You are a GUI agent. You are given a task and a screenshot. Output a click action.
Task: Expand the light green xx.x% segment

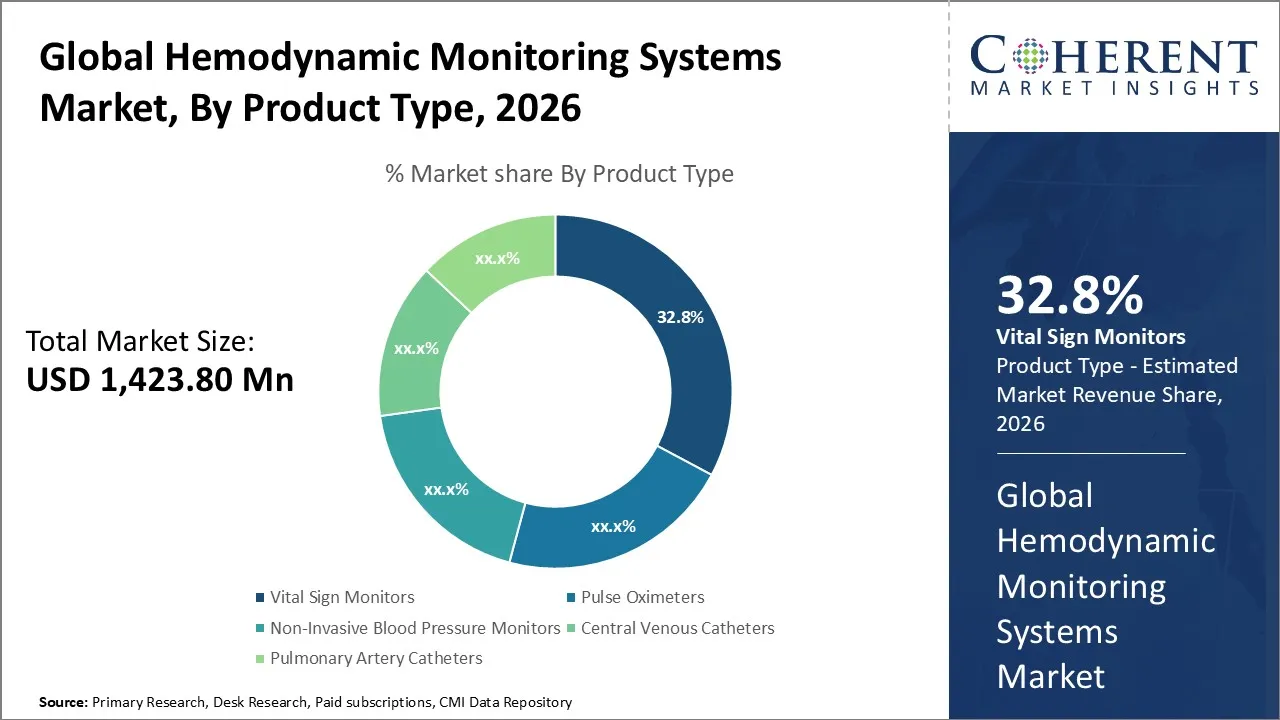coord(497,258)
